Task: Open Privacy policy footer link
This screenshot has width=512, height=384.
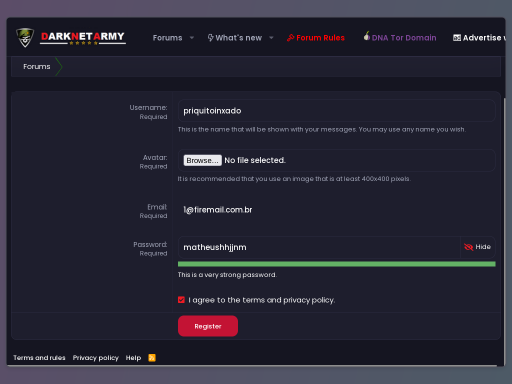Action: 96,358
